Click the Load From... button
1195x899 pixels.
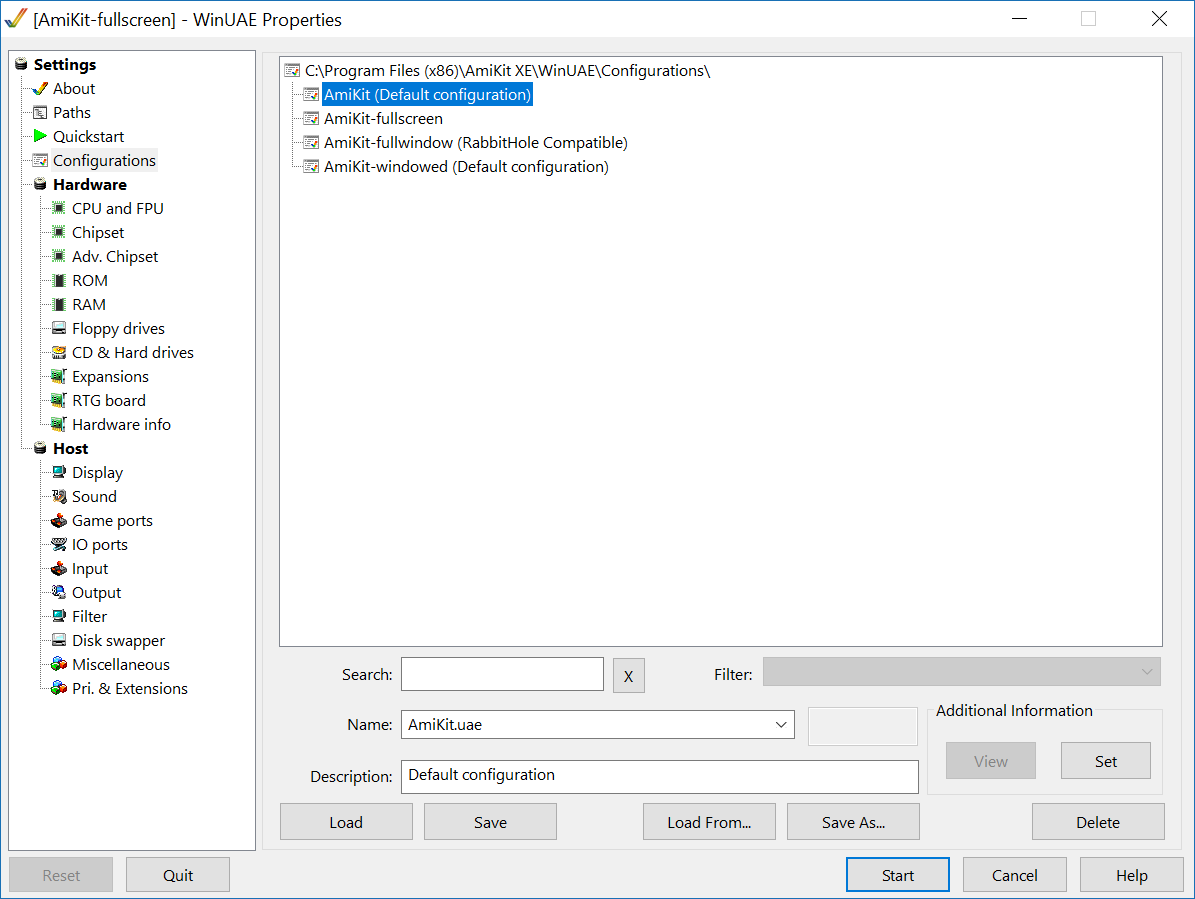click(x=709, y=822)
